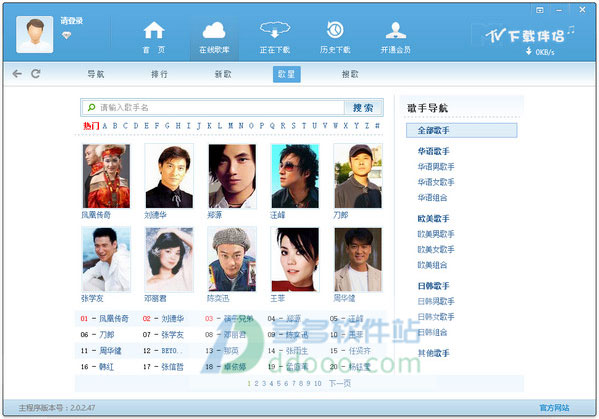Image resolution: width=599 pixels, height=419 pixels.
Task: Open the 华语组合 category
Action: coord(432,197)
